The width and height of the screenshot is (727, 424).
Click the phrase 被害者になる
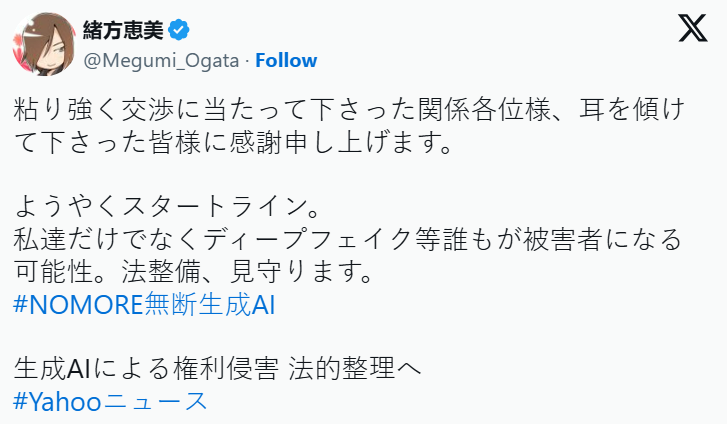pyautogui.click(x=602, y=240)
